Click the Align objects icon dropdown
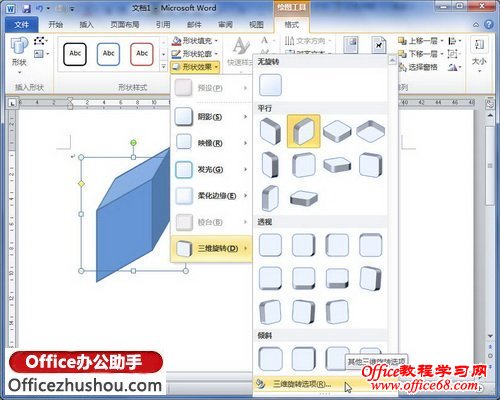 point(455,41)
